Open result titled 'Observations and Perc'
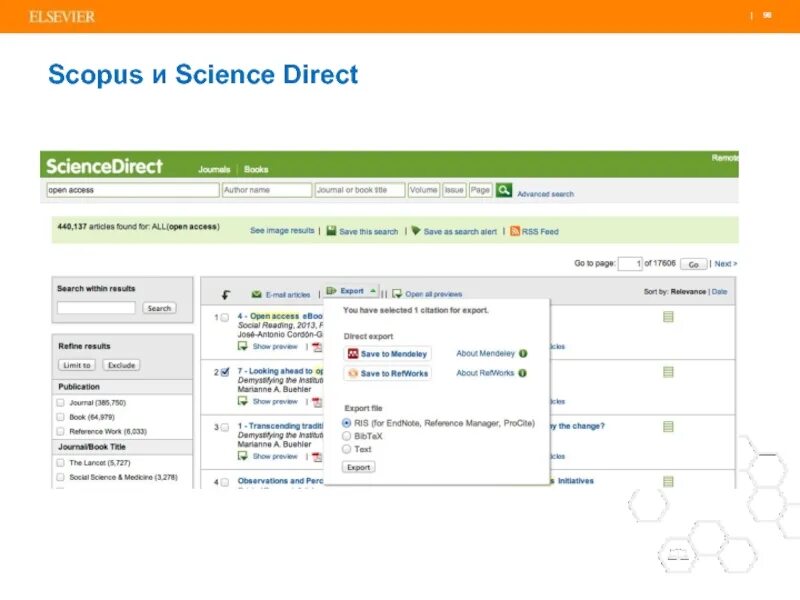This screenshot has height=600, width=800. [x=281, y=481]
